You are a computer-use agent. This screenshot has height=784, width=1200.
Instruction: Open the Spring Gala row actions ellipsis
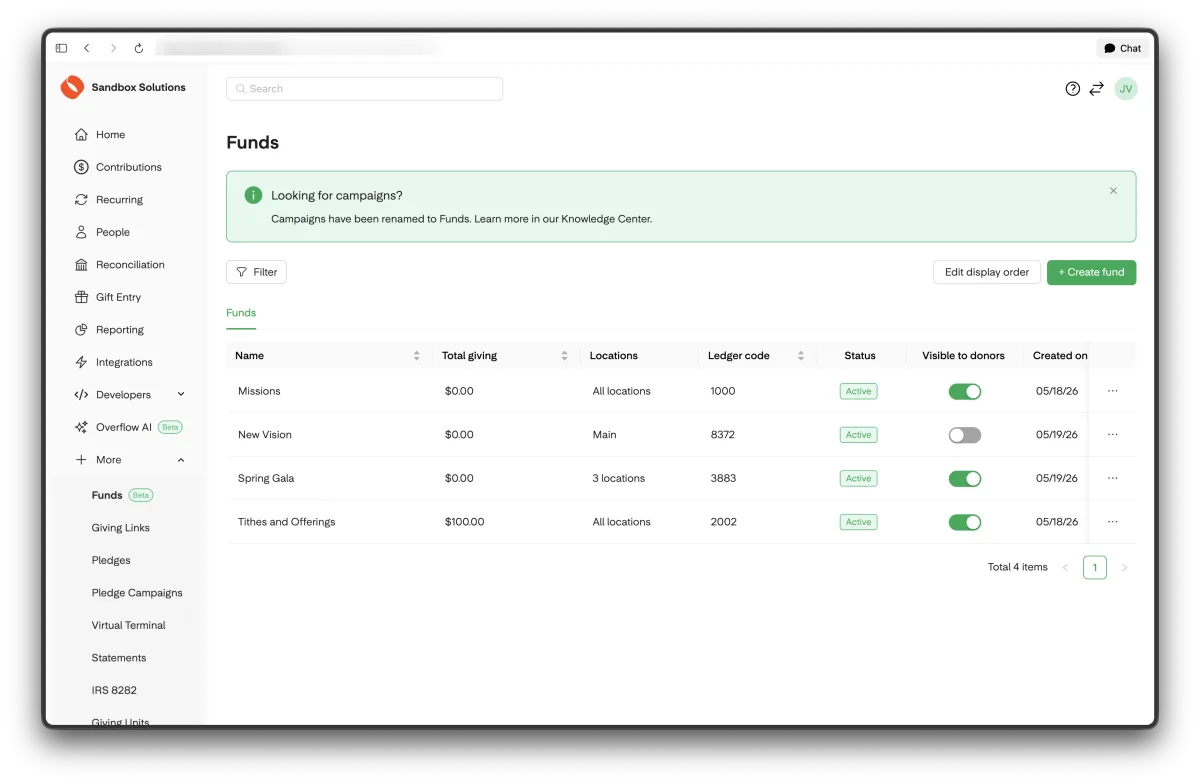[1113, 478]
